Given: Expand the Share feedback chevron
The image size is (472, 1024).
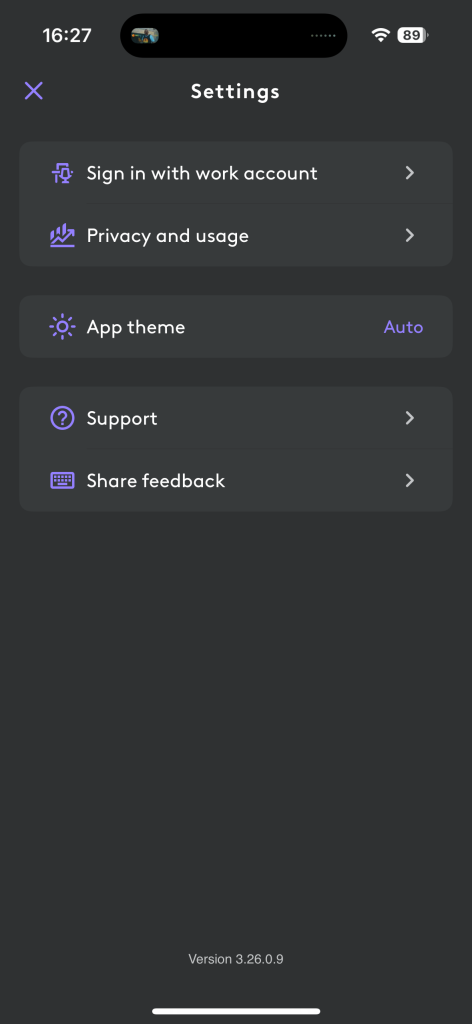Looking at the screenshot, I should [409, 481].
